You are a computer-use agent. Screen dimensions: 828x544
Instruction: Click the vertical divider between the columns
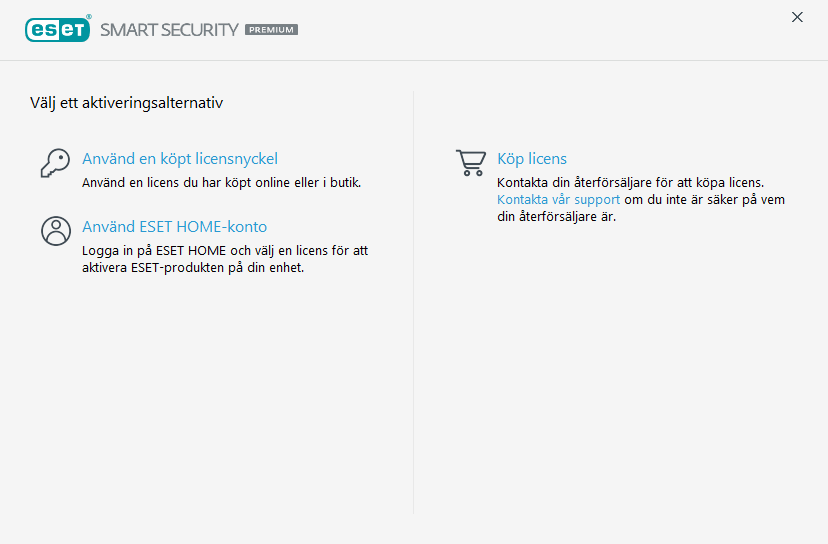414,300
